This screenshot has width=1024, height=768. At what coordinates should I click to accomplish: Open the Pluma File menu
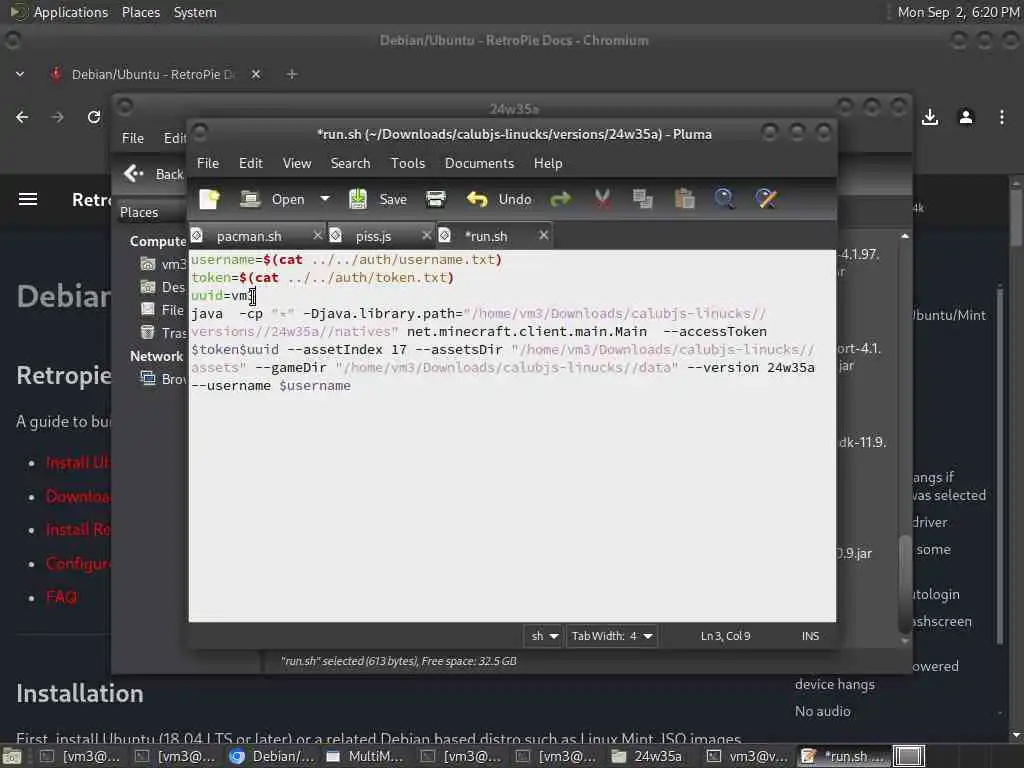pos(208,163)
